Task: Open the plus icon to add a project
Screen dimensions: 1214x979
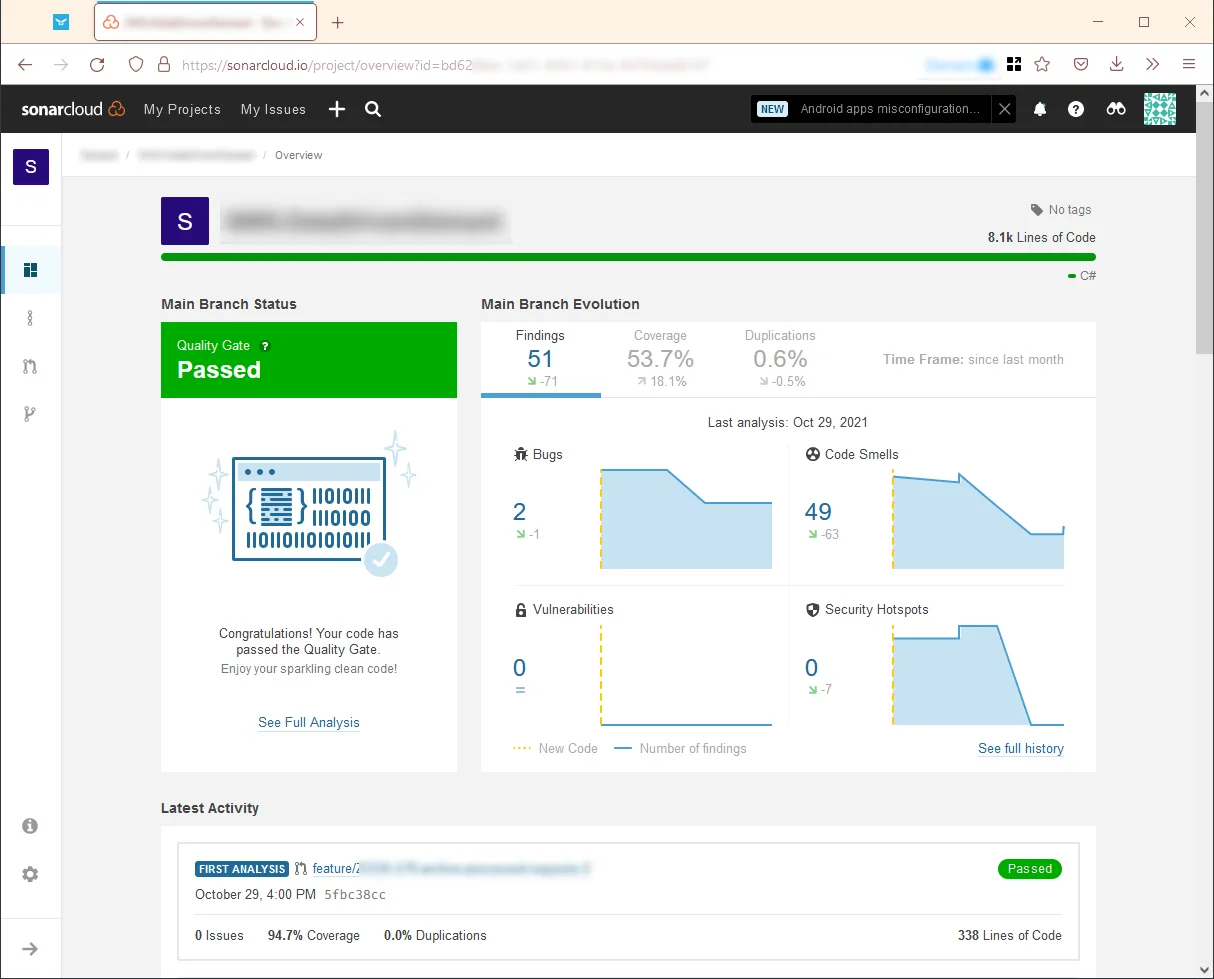Action: (336, 109)
